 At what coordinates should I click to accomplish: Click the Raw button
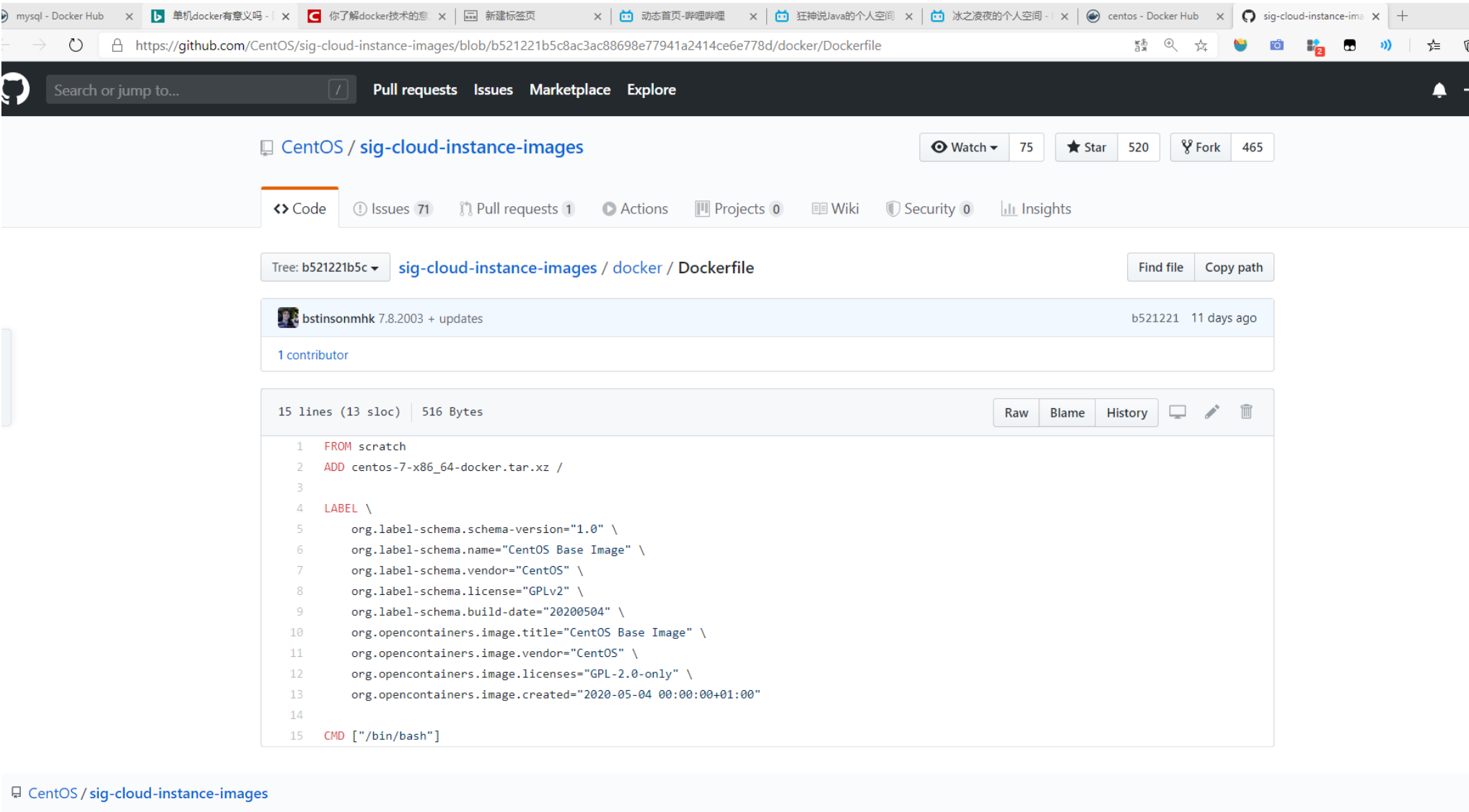click(x=1016, y=412)
